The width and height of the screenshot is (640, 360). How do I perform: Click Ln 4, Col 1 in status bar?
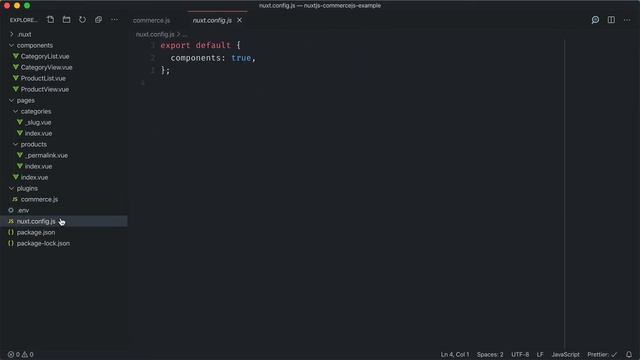[455, 354]
